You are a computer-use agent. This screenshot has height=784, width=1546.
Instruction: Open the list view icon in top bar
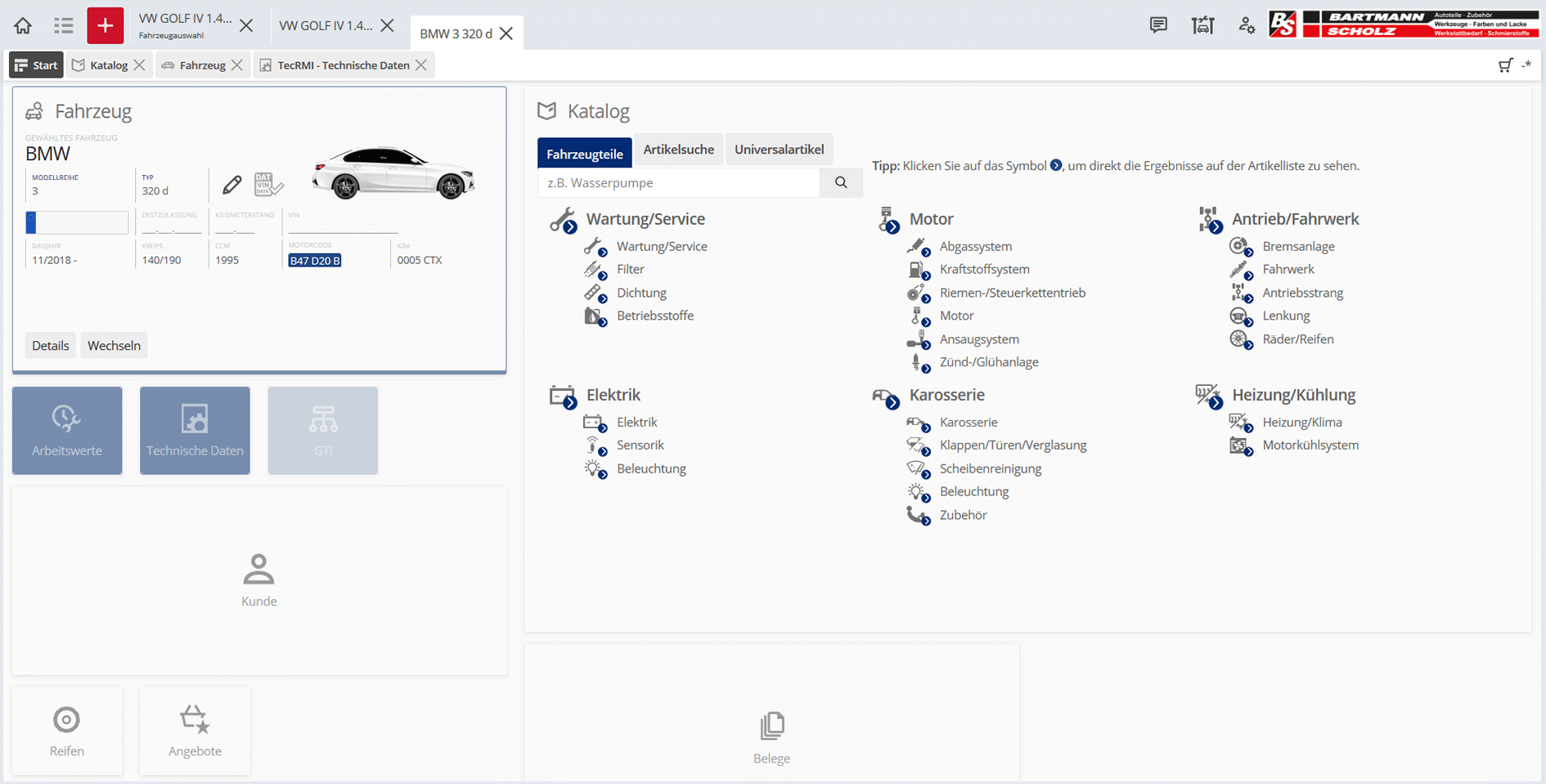point(64,25)
